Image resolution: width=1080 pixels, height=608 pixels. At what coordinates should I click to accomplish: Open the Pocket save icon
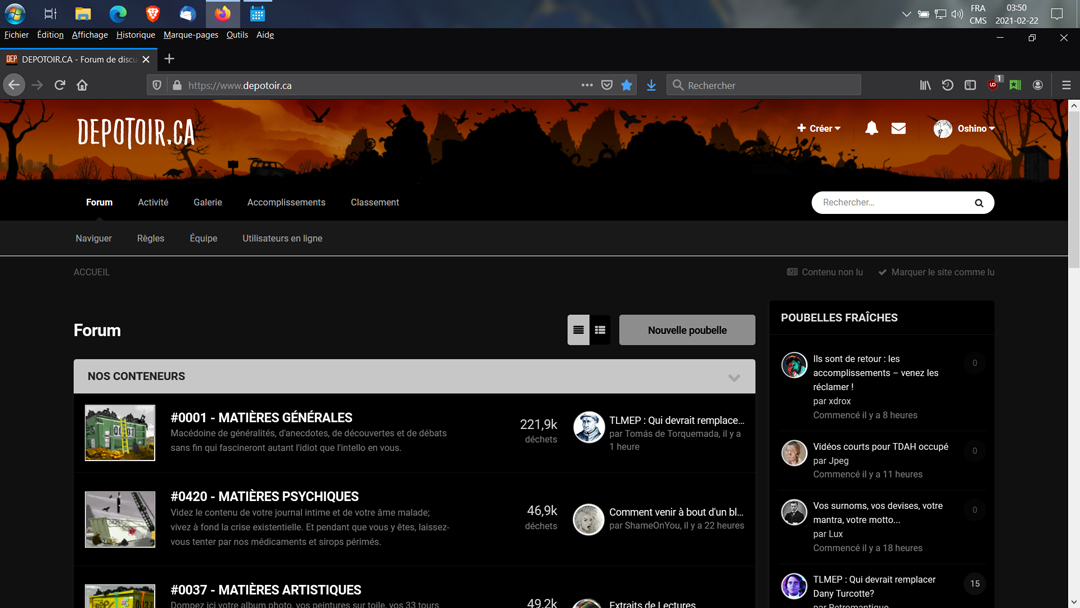point(607,85)
